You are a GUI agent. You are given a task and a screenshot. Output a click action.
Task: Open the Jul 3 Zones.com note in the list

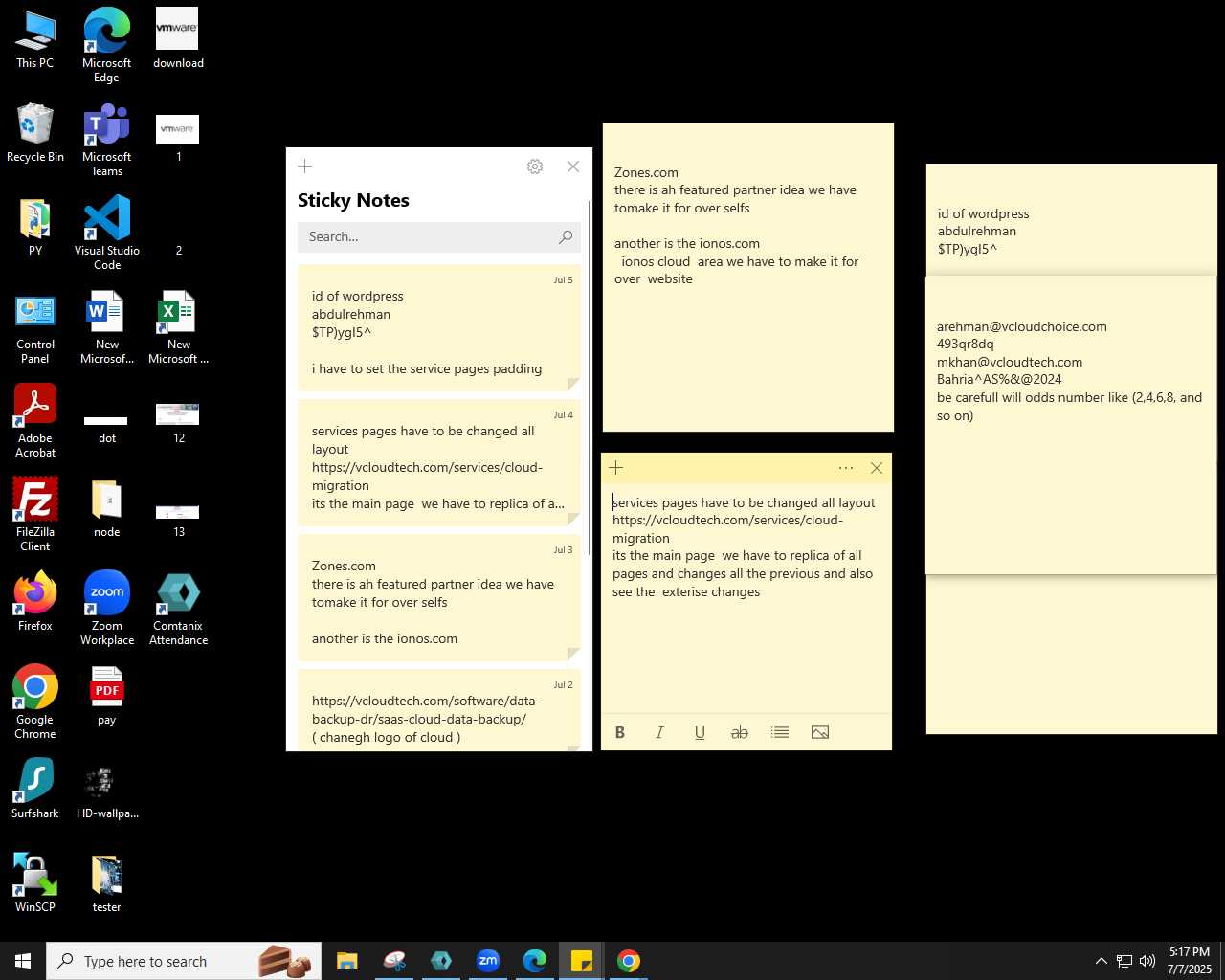click(439, 598)
